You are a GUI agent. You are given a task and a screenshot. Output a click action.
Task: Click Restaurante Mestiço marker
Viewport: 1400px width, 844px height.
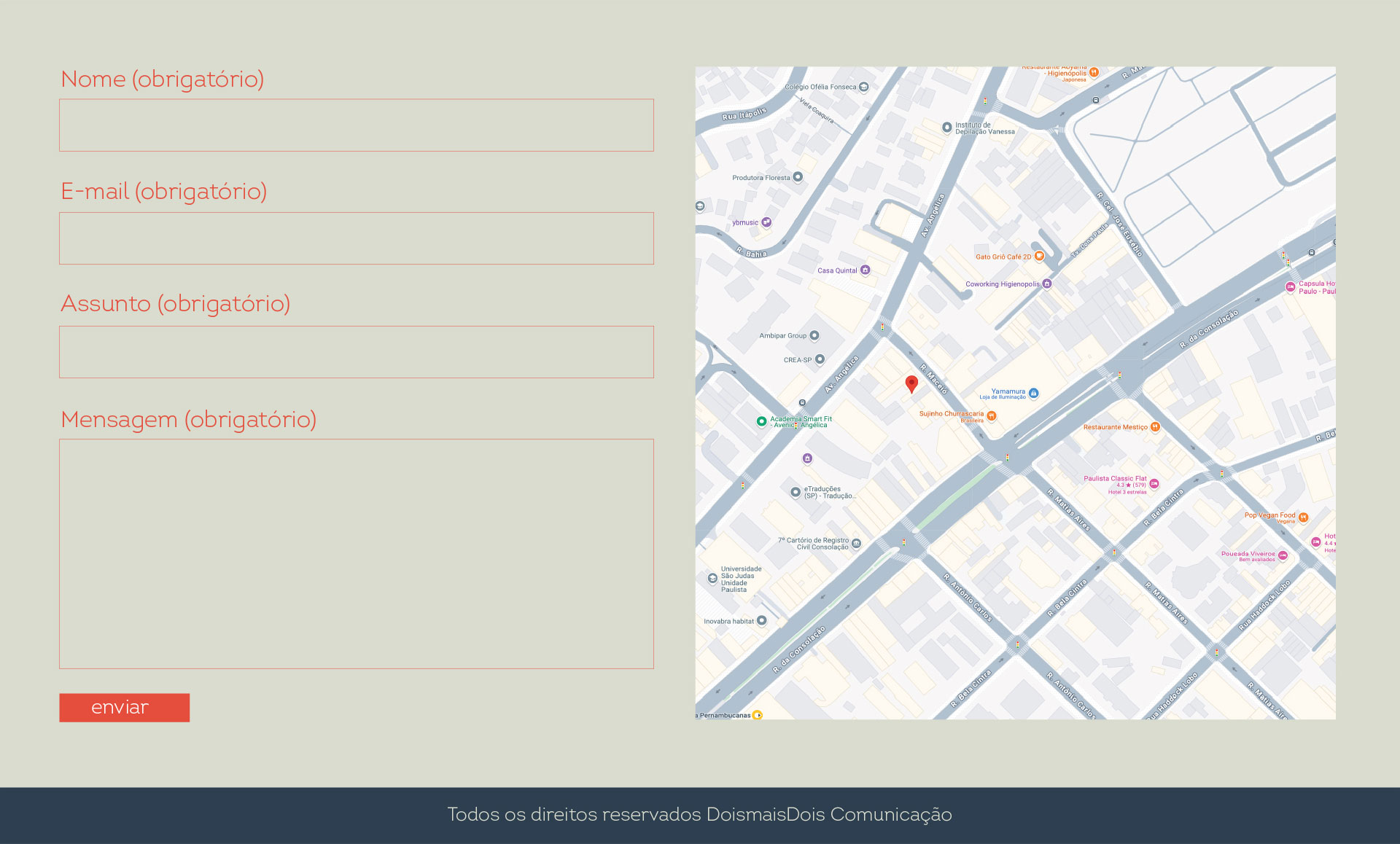1155,427
